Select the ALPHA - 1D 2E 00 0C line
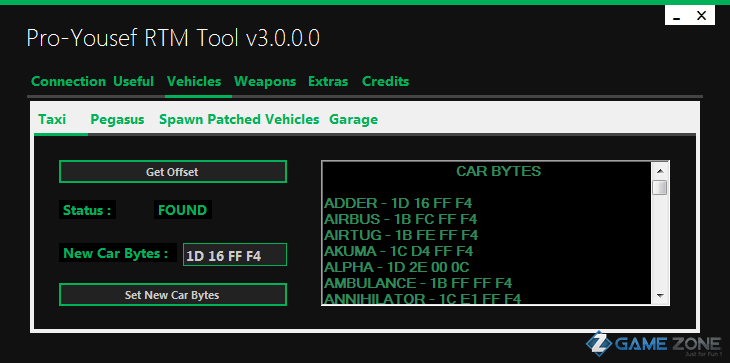730x363 pixels. (397, 267)
